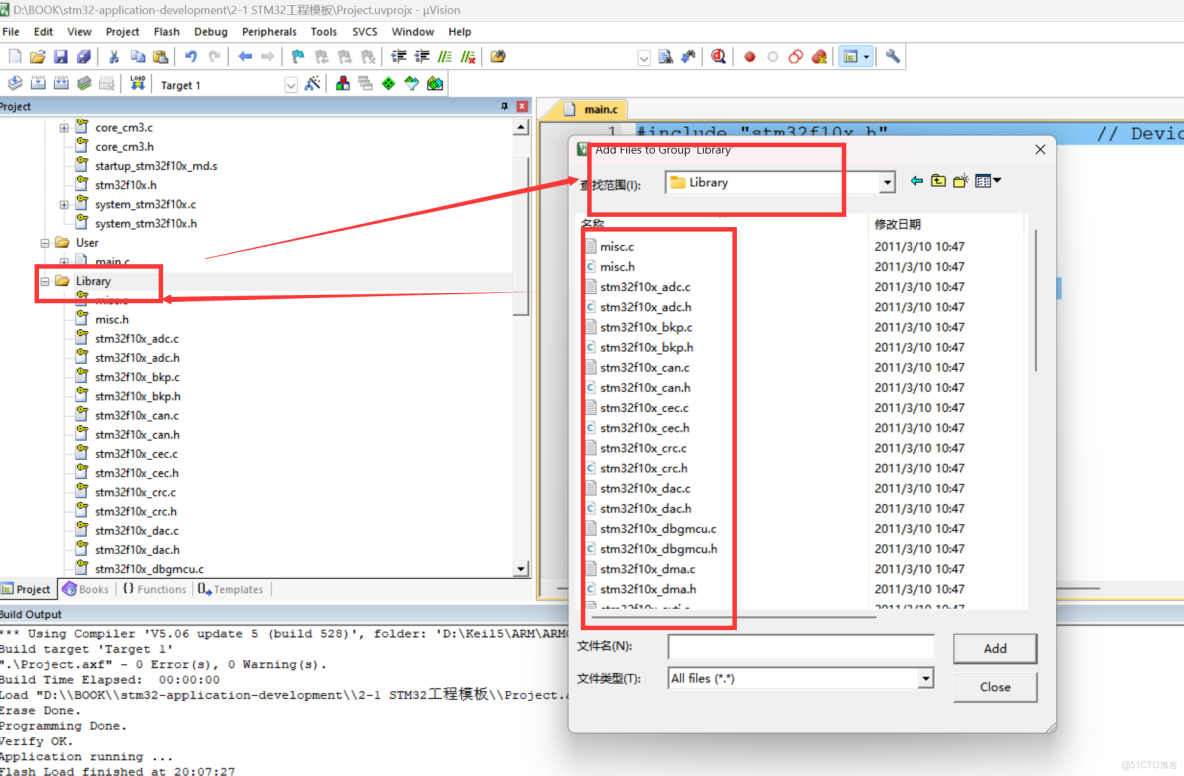Open the 查找范围 Library folder dropdown
This screenshot has width=1184, height=776.
886,182
